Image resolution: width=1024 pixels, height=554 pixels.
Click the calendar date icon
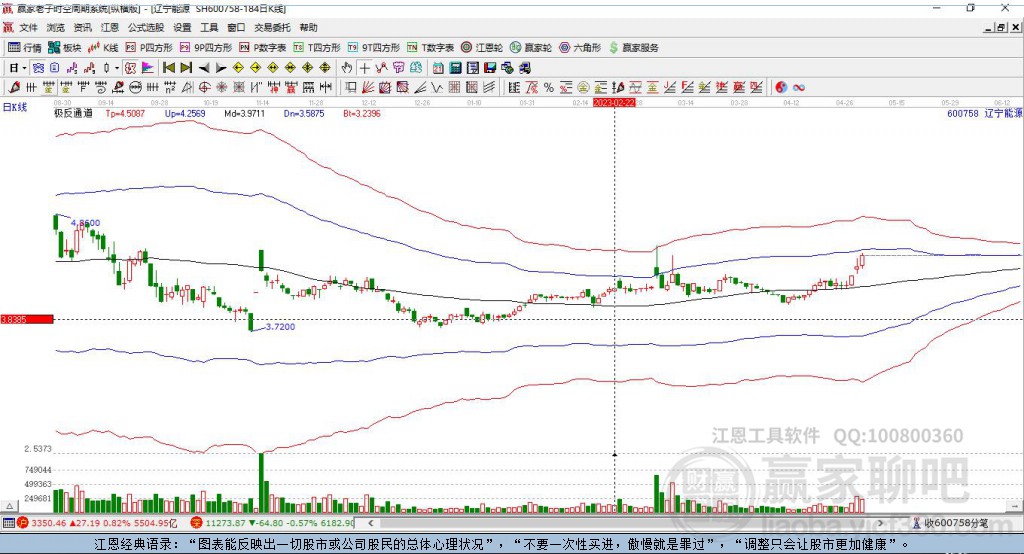(438, 68)
